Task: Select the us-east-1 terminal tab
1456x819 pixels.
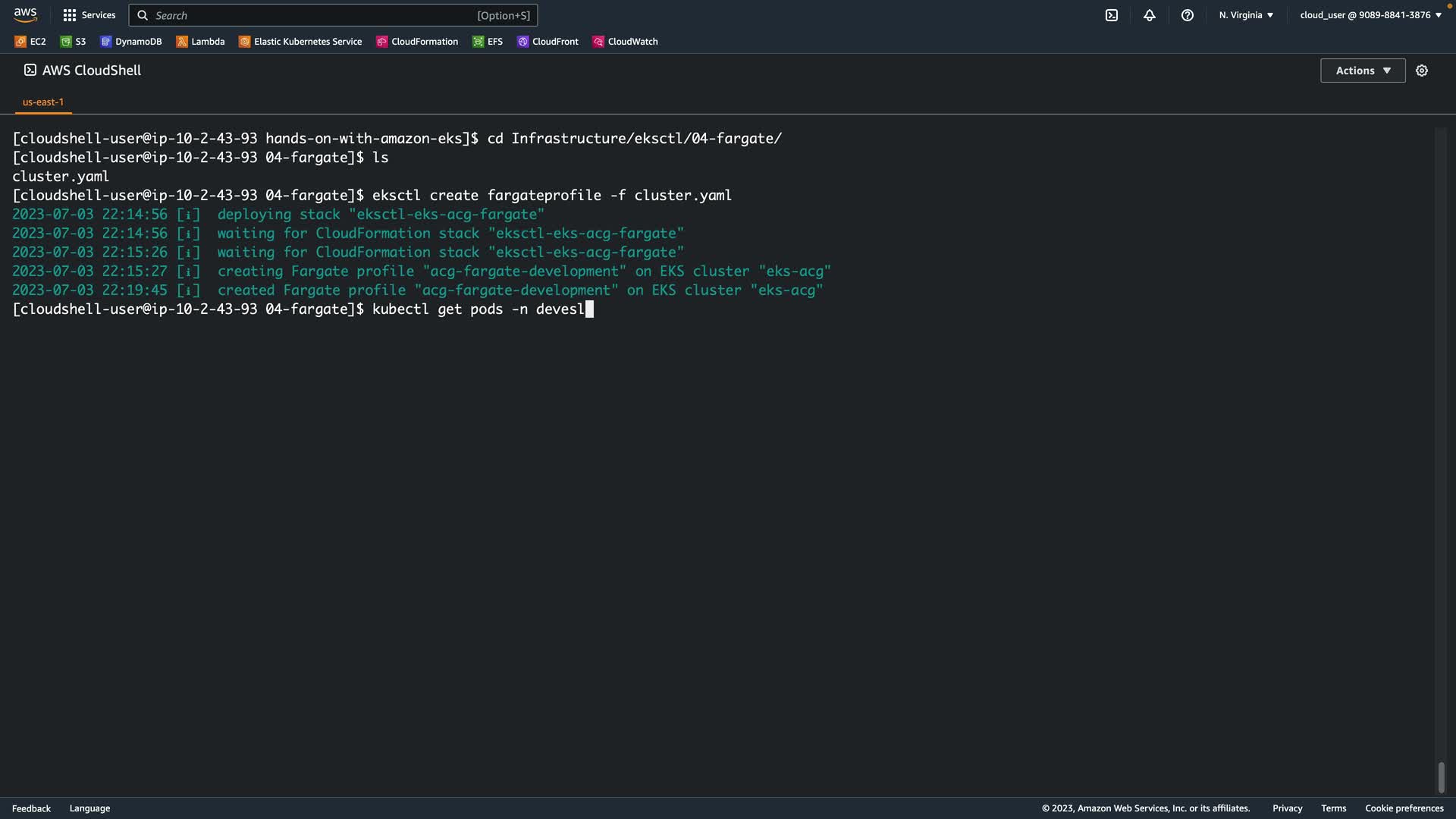Action: [43, 102]
